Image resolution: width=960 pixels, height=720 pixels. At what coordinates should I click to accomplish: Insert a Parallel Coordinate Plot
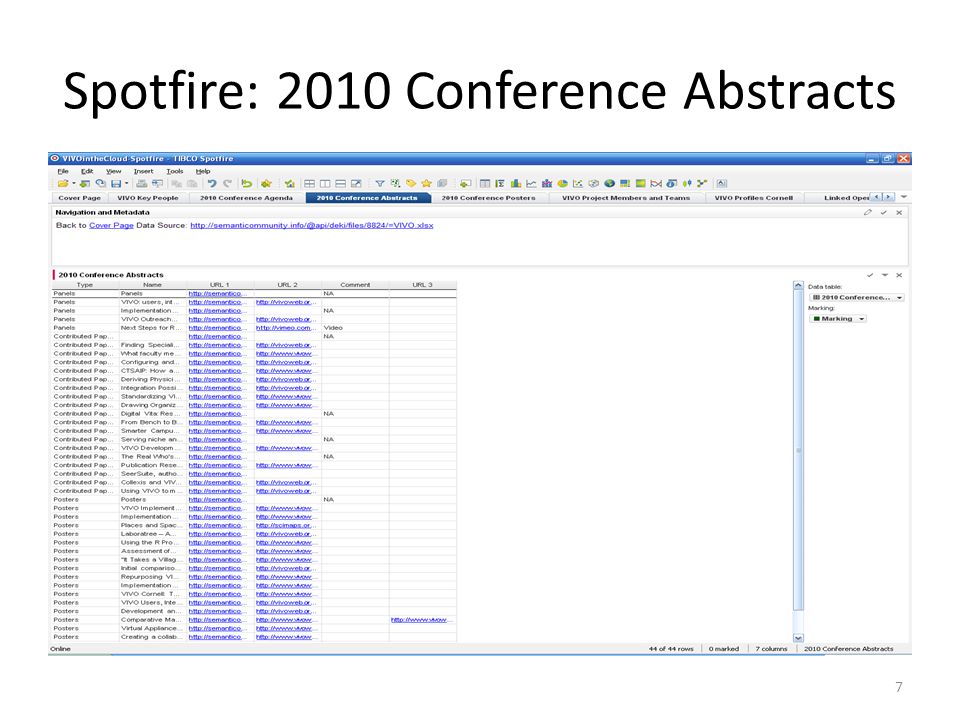[656, 183]
